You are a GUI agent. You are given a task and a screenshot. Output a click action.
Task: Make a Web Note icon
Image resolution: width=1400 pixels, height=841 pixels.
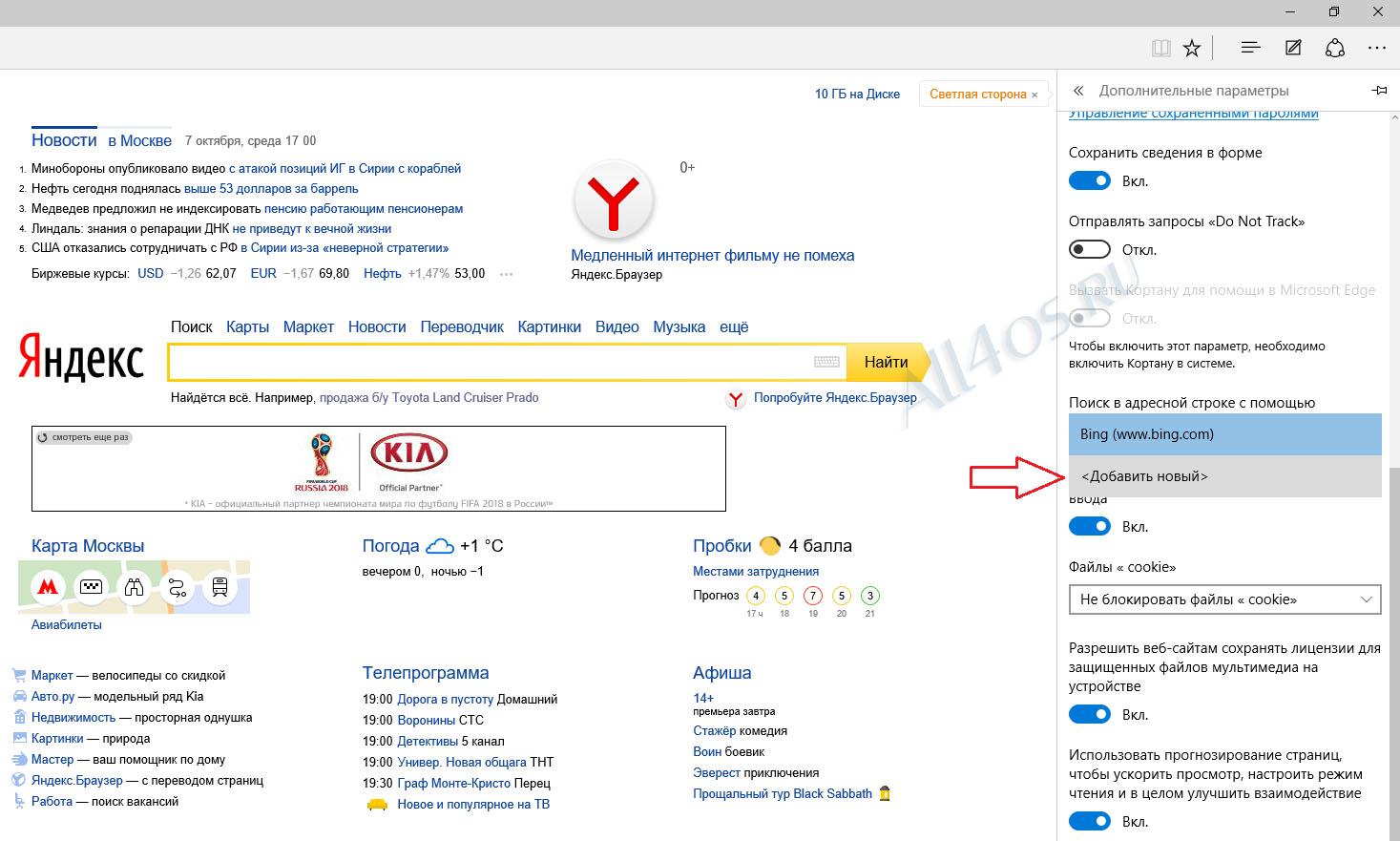[1293, 48]
